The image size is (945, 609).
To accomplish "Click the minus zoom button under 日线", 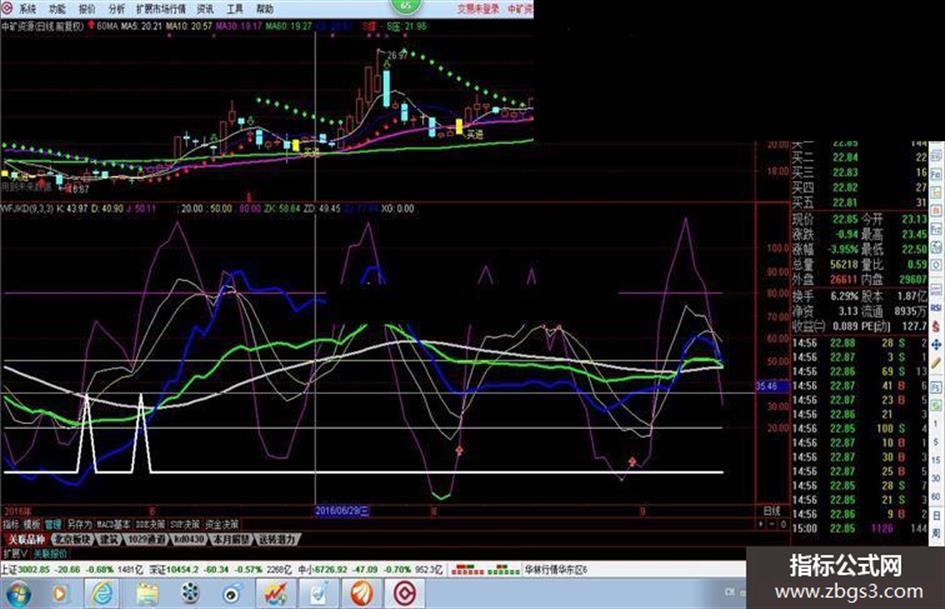I will [x=772, y=524].
